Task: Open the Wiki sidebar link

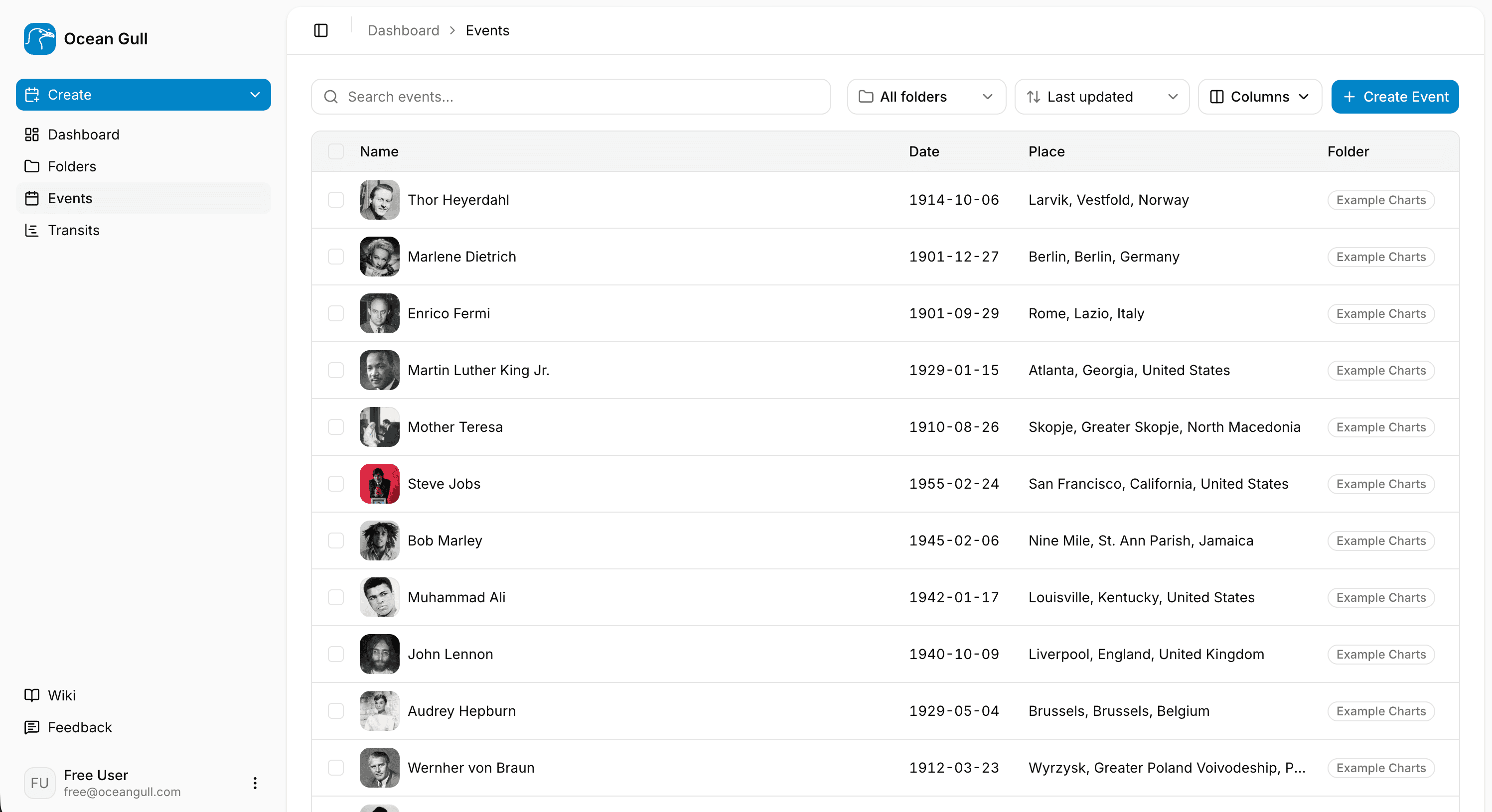Action: coord(143,695)
